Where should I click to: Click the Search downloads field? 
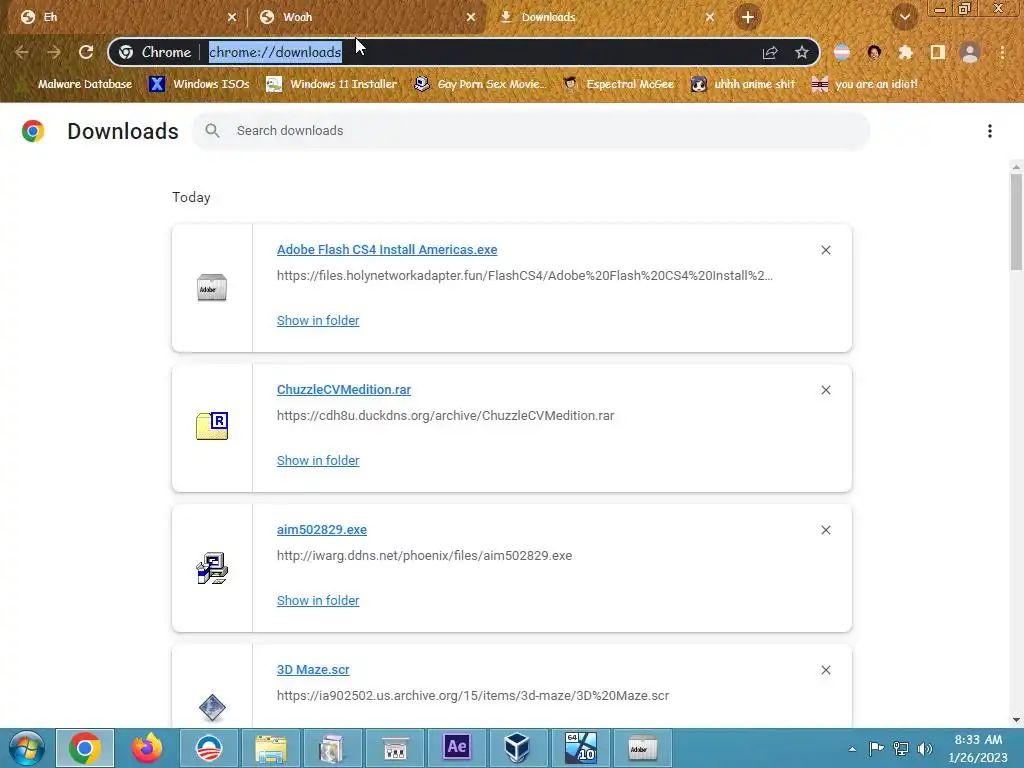point(531,131)
